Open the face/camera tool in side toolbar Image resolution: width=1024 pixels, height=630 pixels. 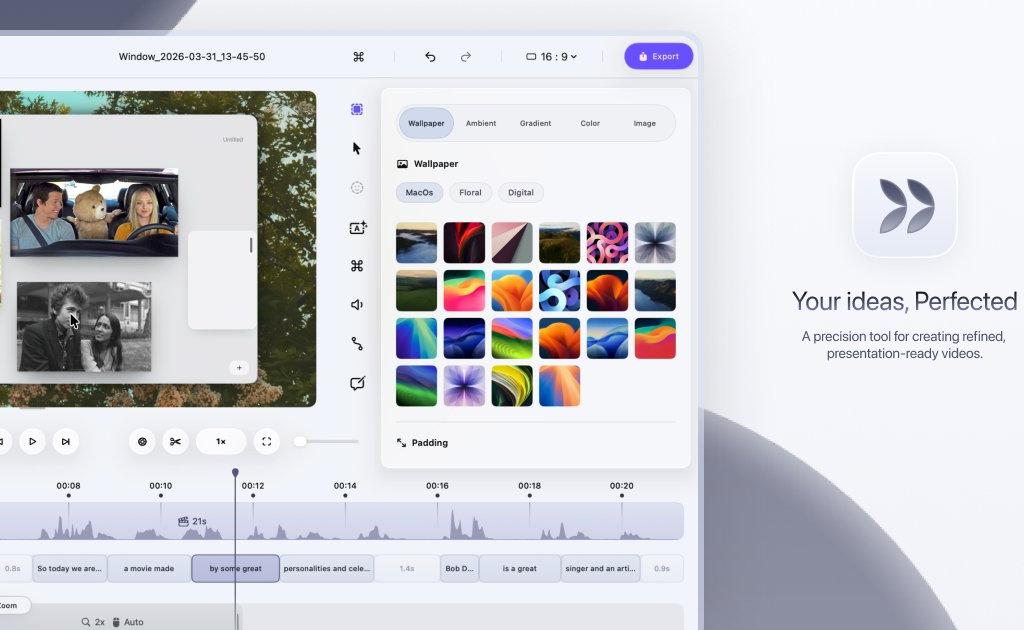tap(357, 188)
